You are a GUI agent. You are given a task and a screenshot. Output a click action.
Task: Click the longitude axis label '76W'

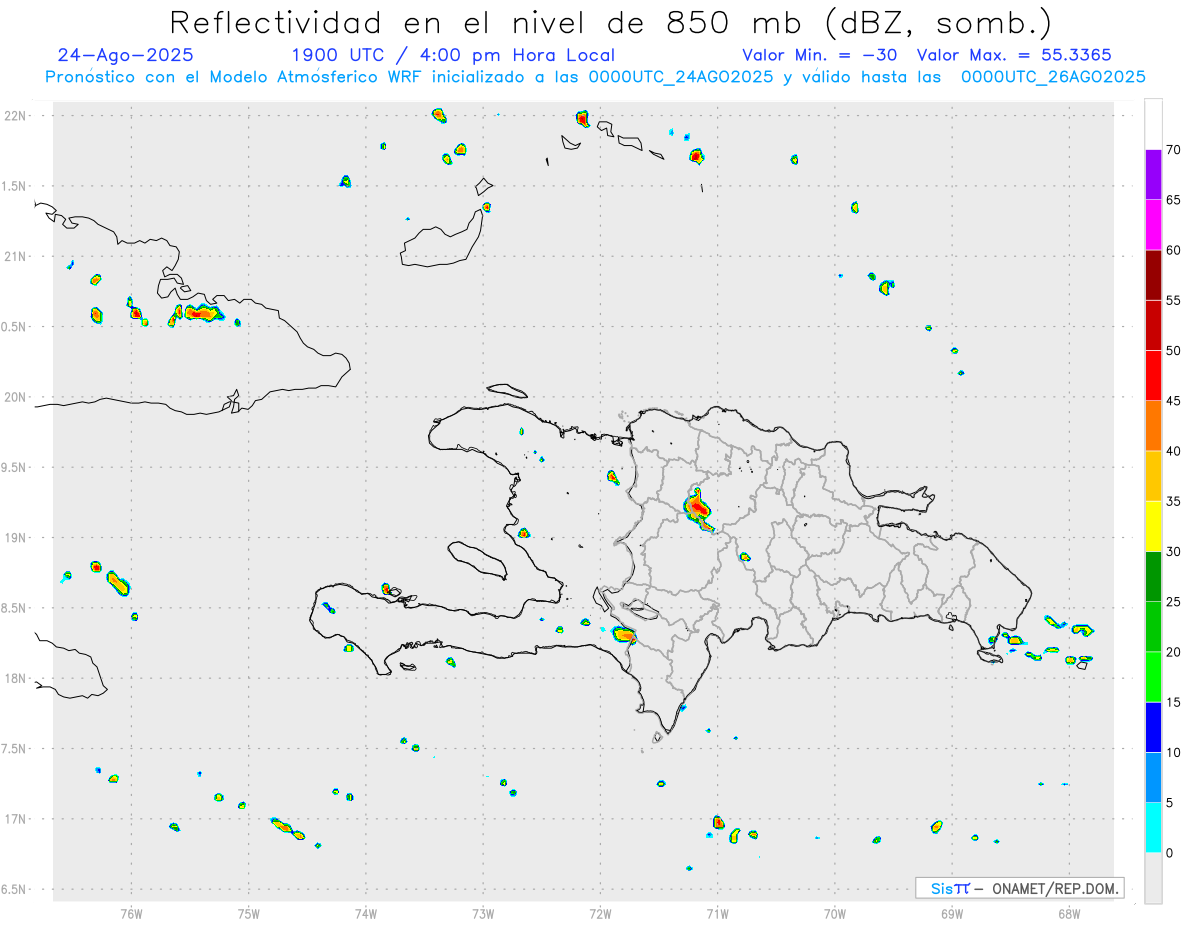131,913
